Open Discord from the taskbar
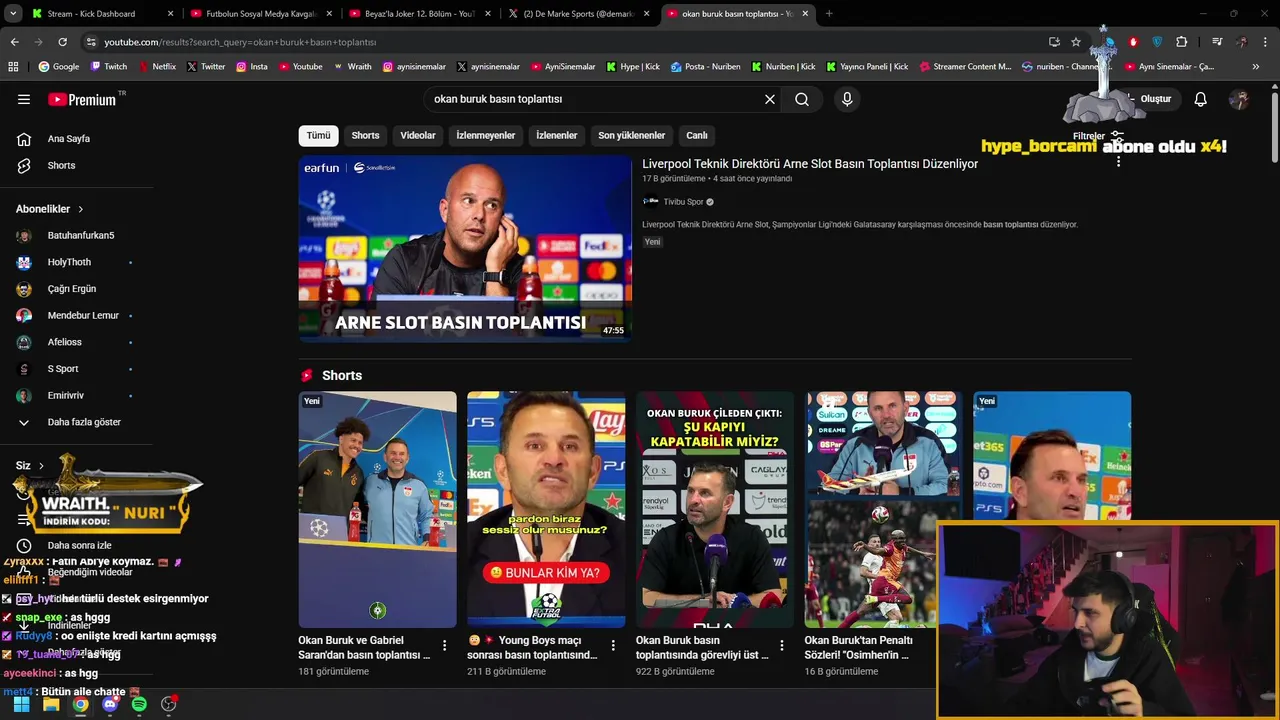 point(110,704)
